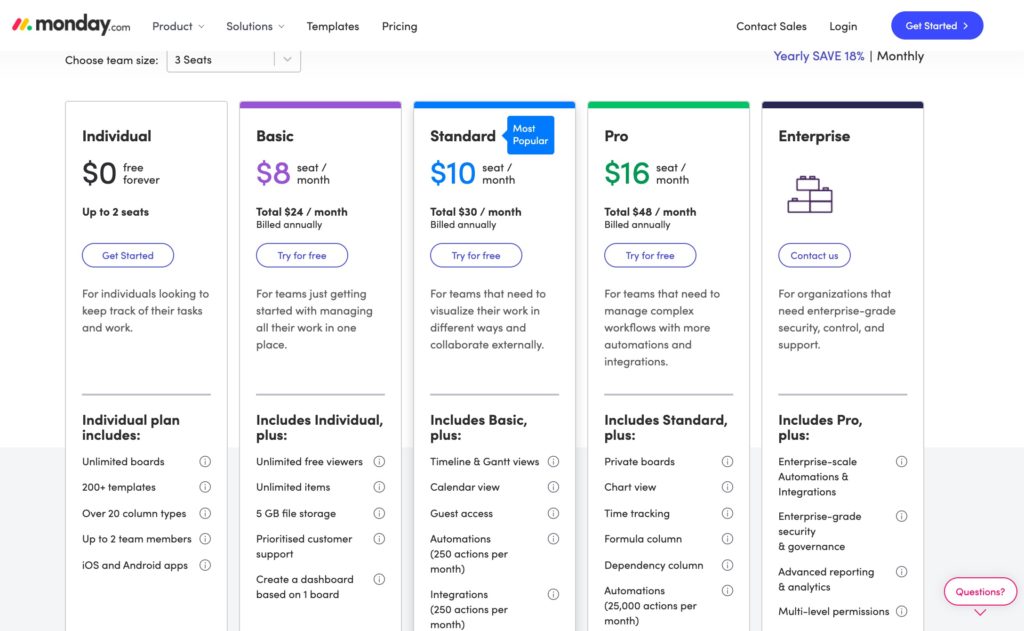Viewport: 1024px width, 631px height.
Task: Click the $16 Pro price
Action: click(626, 173)
